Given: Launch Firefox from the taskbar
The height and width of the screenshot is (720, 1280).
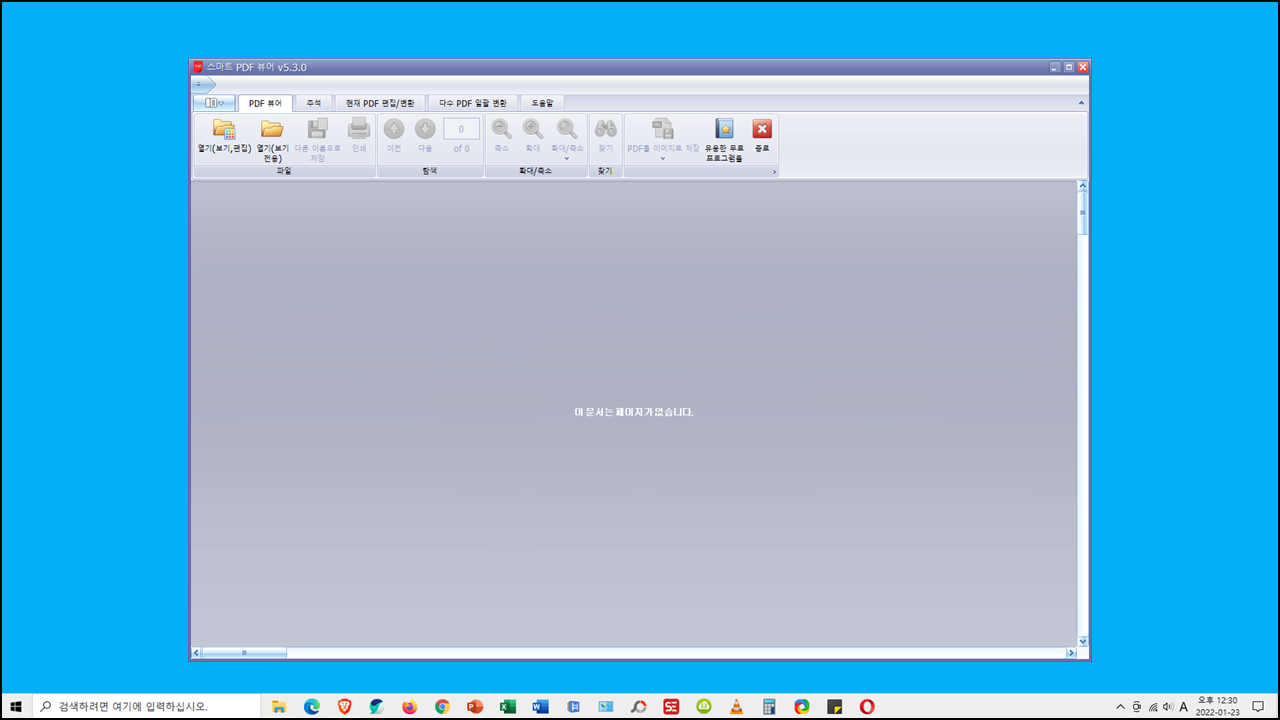Looking at the screenshot, I should click(x=409, y=706).
